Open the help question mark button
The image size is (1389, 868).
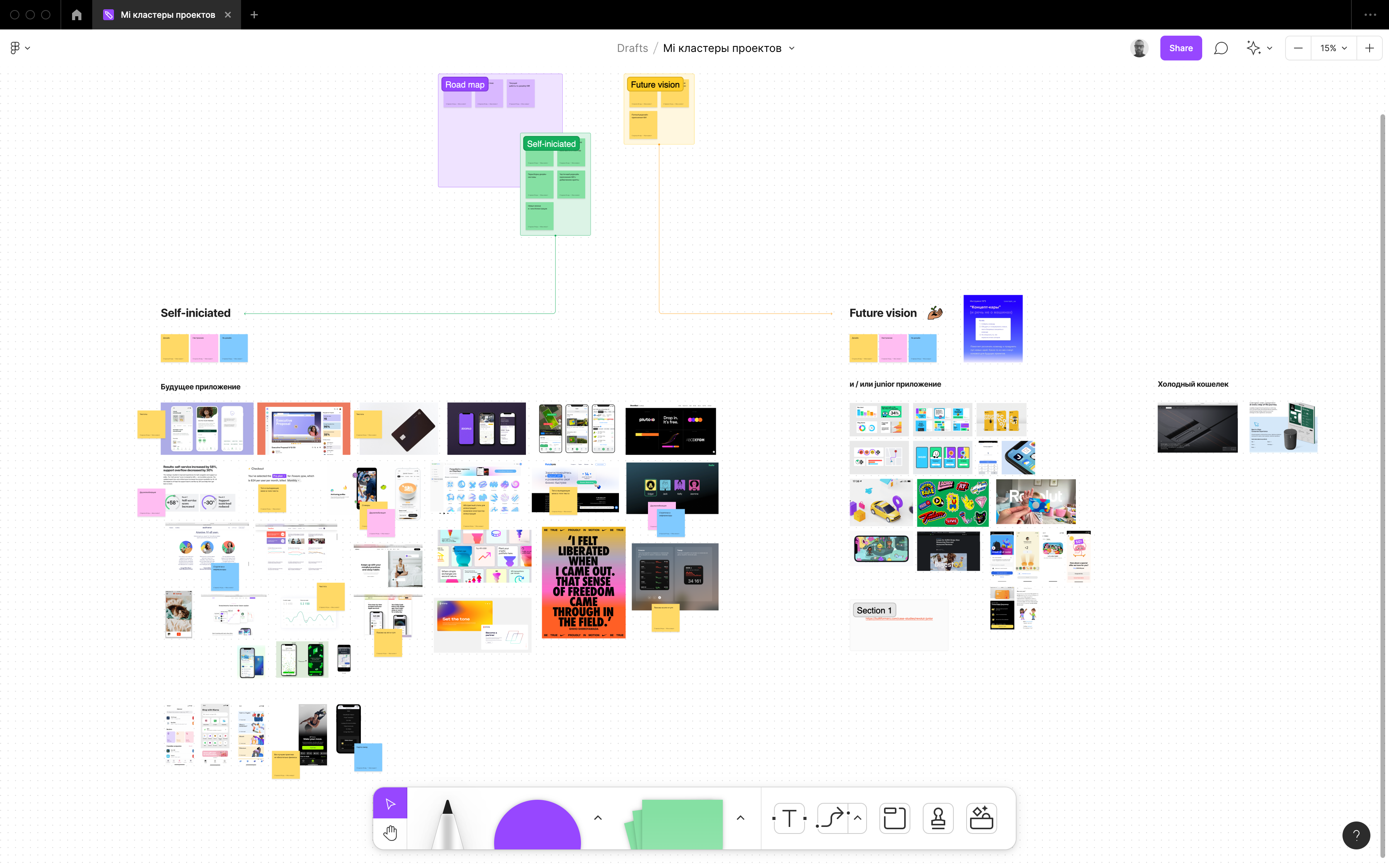[x=1356, y=835]
